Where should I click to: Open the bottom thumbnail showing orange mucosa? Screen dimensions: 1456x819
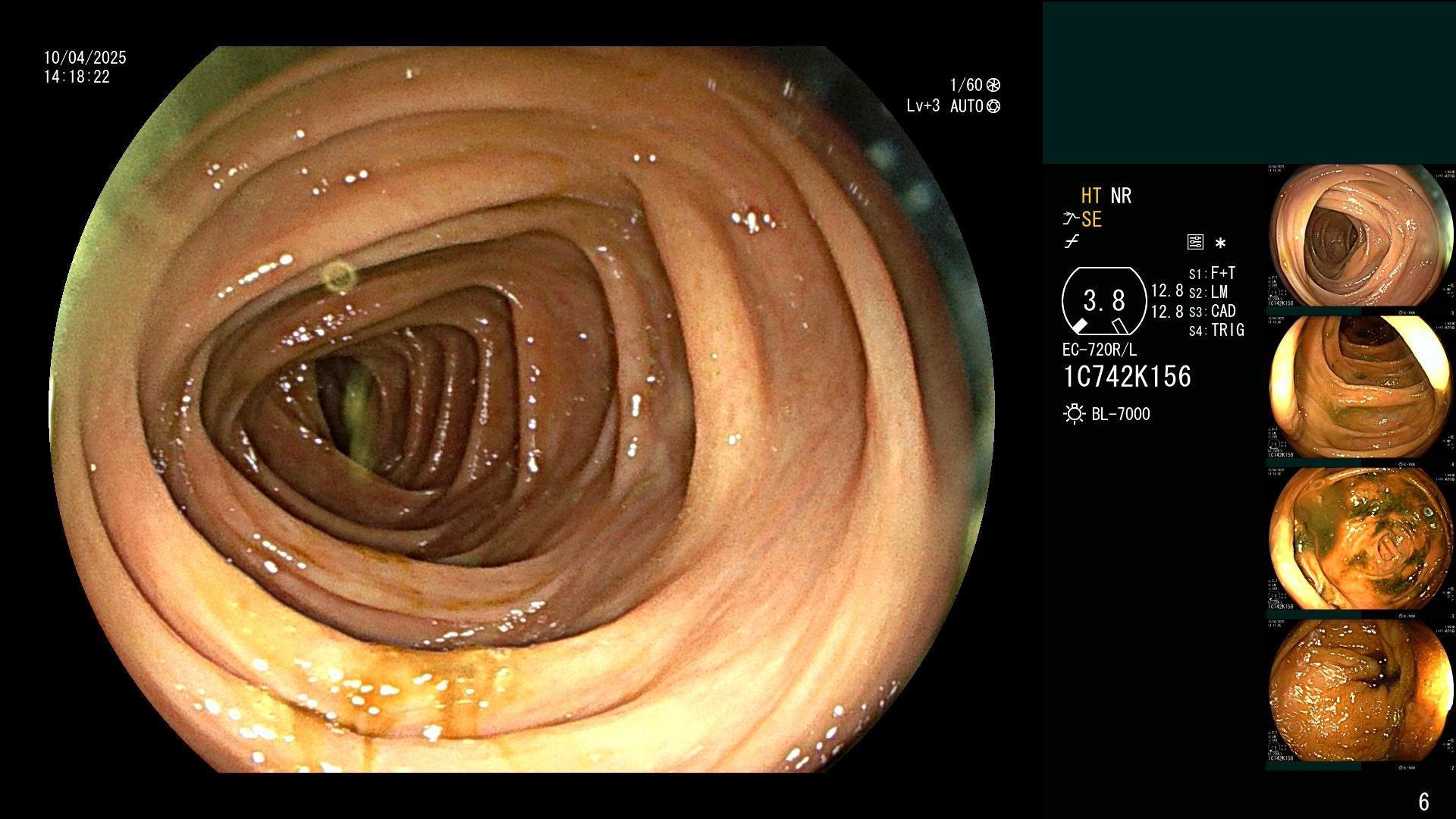[x=1360, y=690]
